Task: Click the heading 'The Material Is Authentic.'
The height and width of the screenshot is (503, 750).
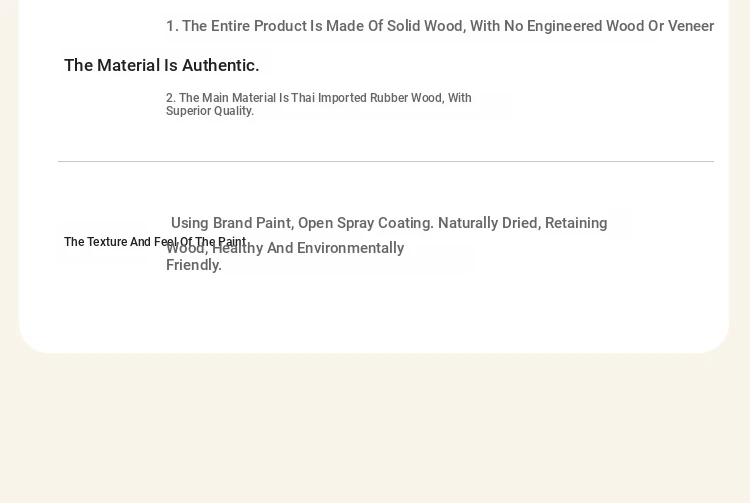Action: pos(162,66)
